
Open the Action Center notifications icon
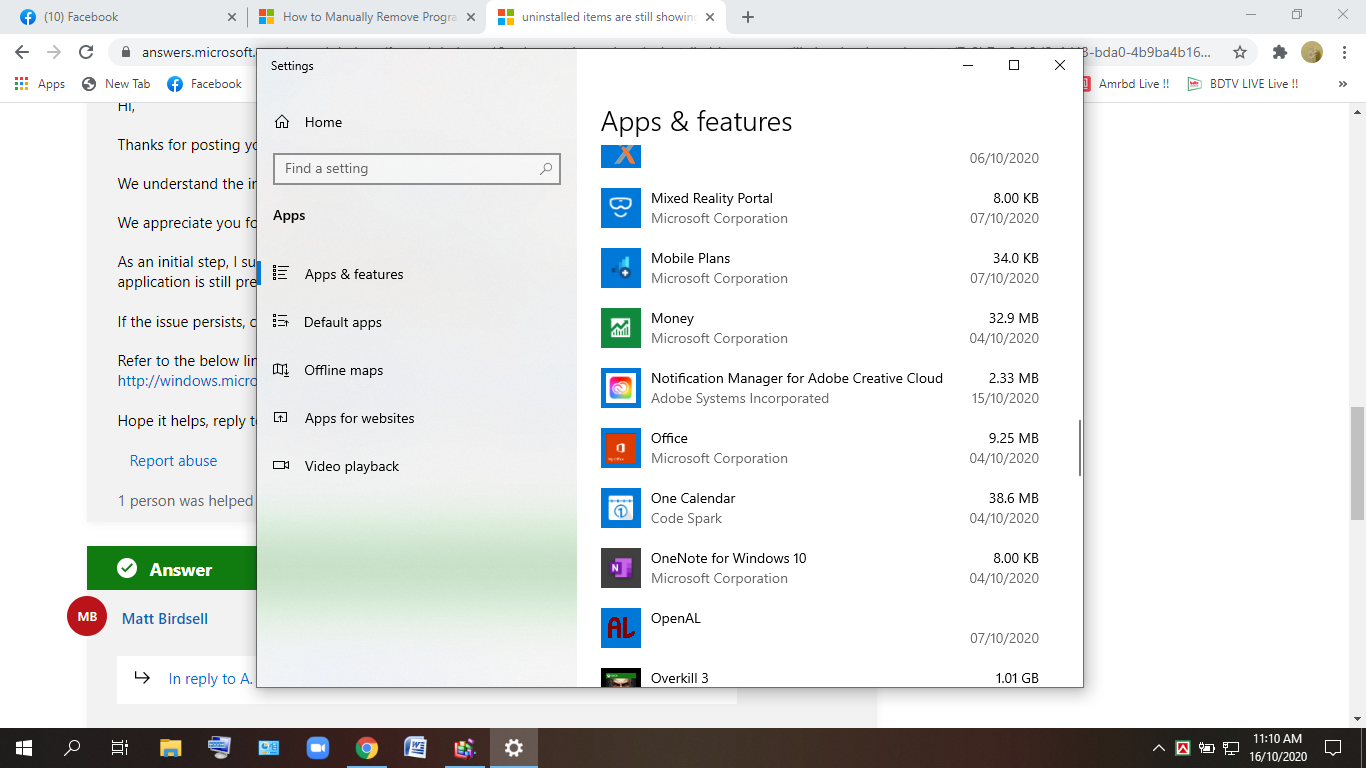click(x=1332, y=748)
